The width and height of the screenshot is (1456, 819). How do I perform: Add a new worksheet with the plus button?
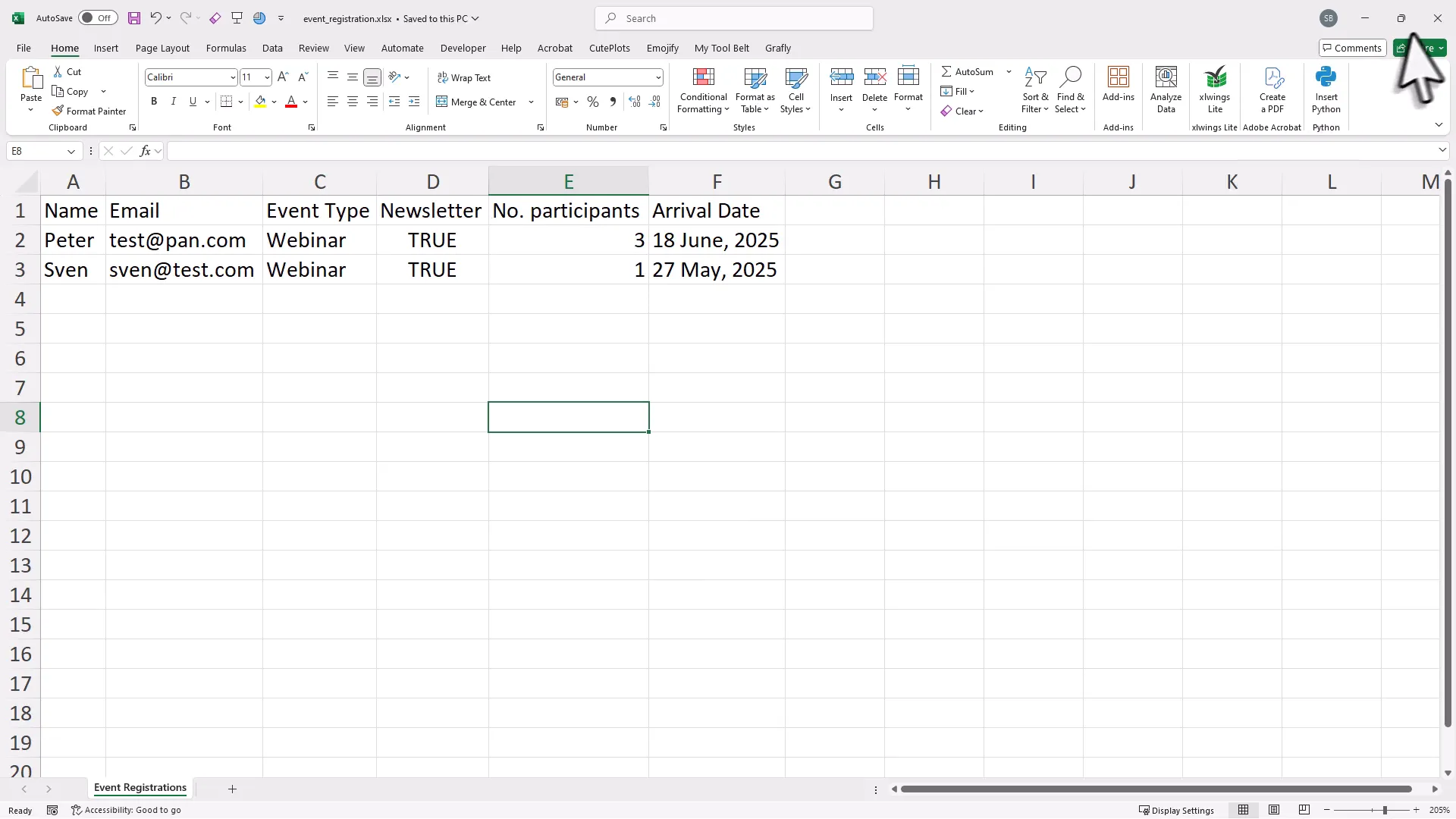click(233, 789)
